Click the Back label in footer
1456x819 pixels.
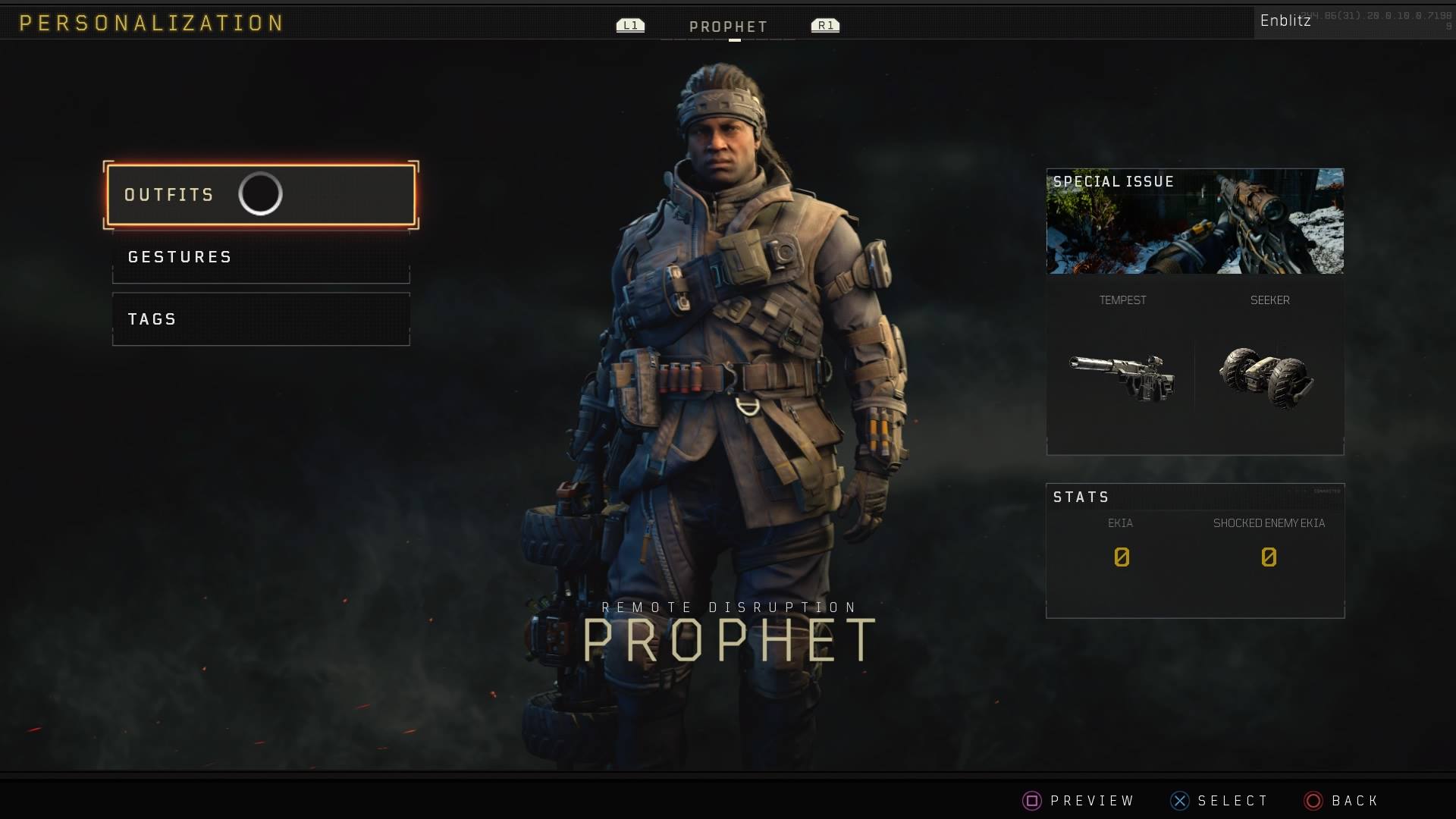tap(1355, 801)
